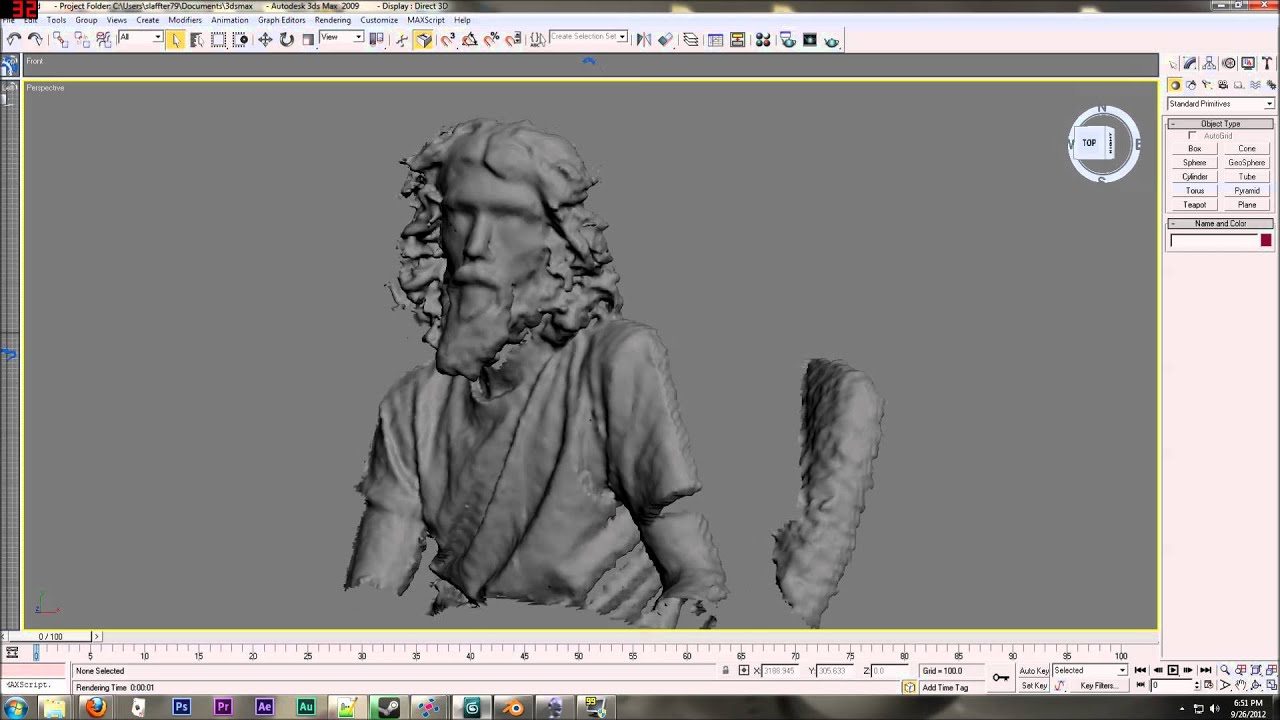This screenshot has height=720, width=1280.
Task: Toggle the 3D Snaps tool
Action: (447, 40)
